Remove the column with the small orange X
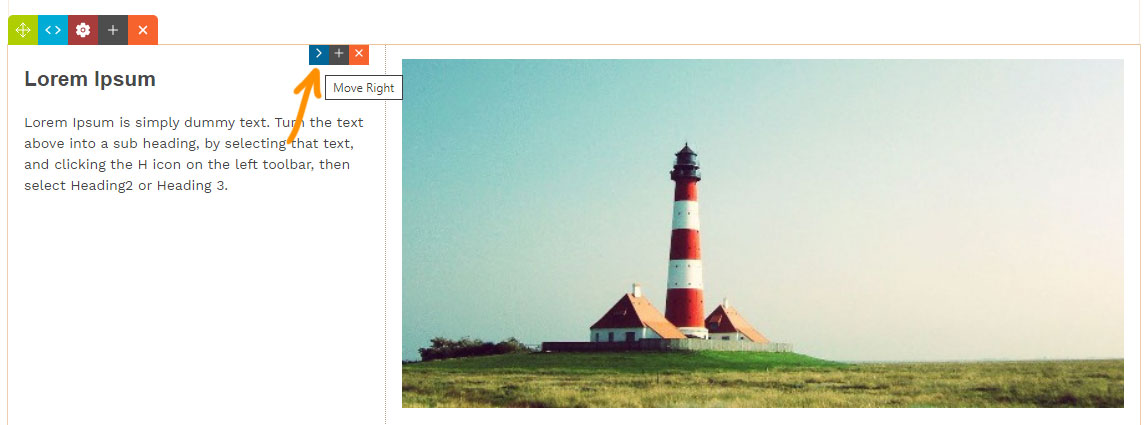 click(x=359, y=54)
